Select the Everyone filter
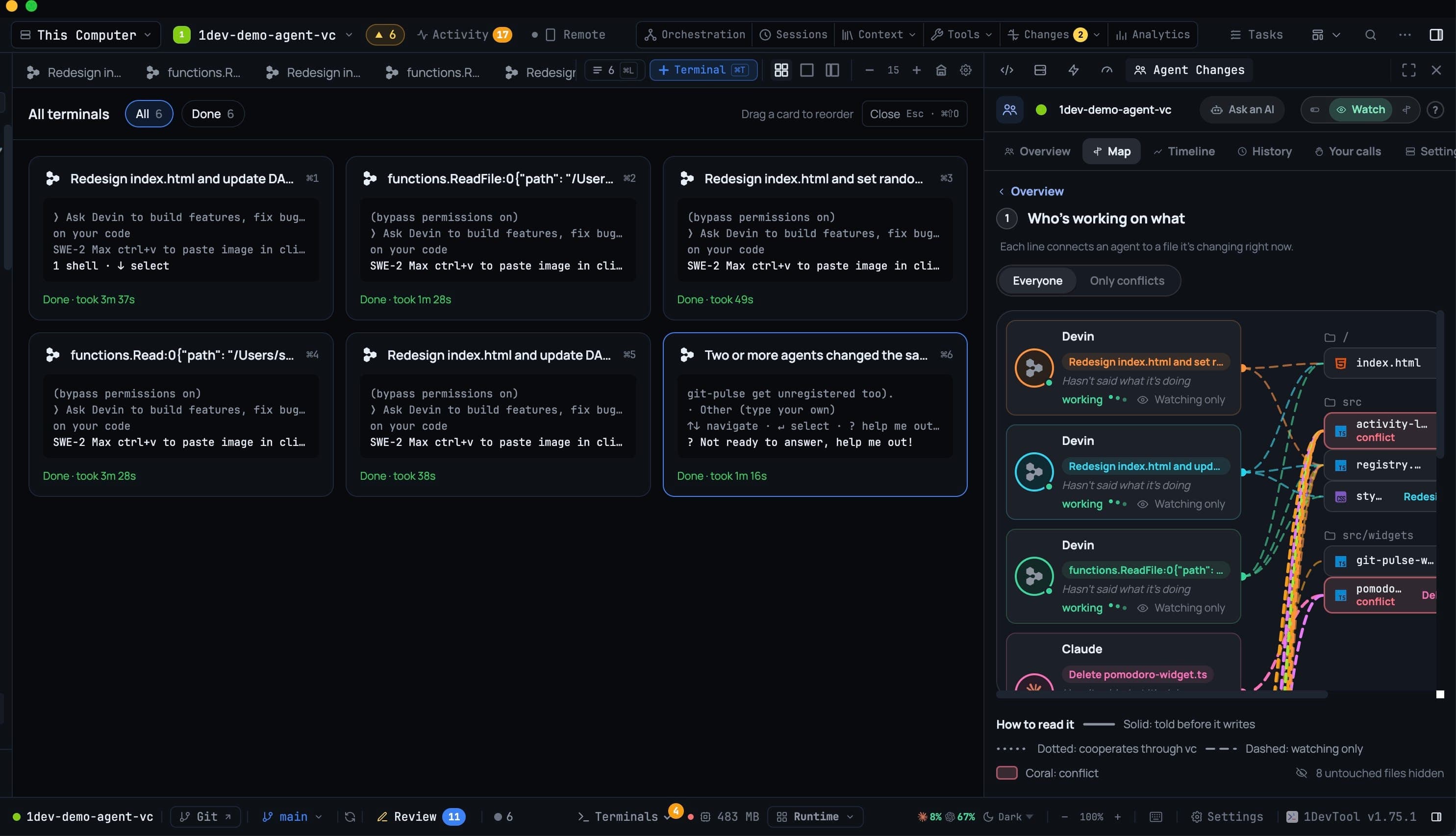Viewport: 1456px width, 836px height. (1037, 281)
